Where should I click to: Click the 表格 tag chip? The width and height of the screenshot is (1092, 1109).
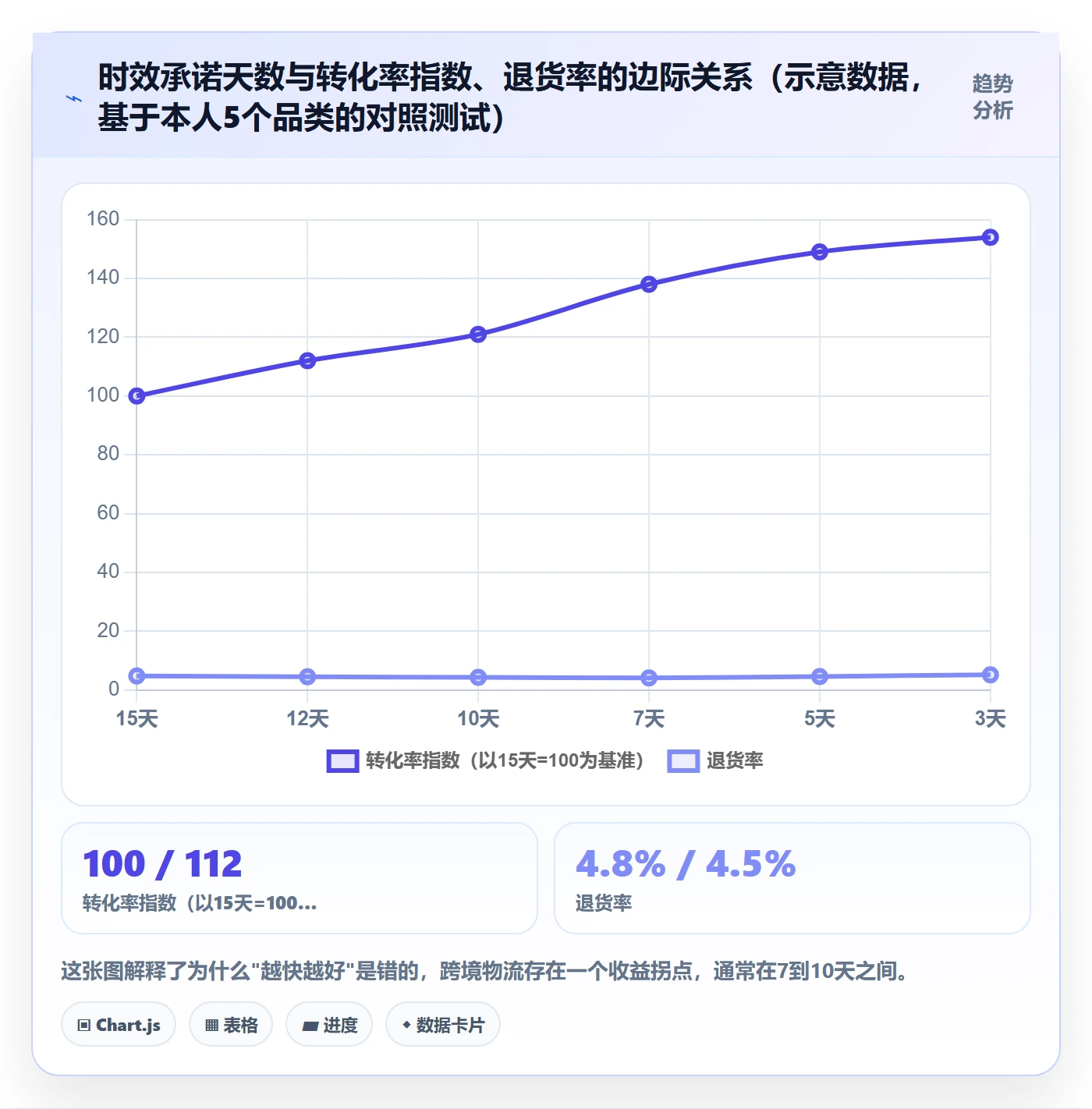[x=231, y=1025]
